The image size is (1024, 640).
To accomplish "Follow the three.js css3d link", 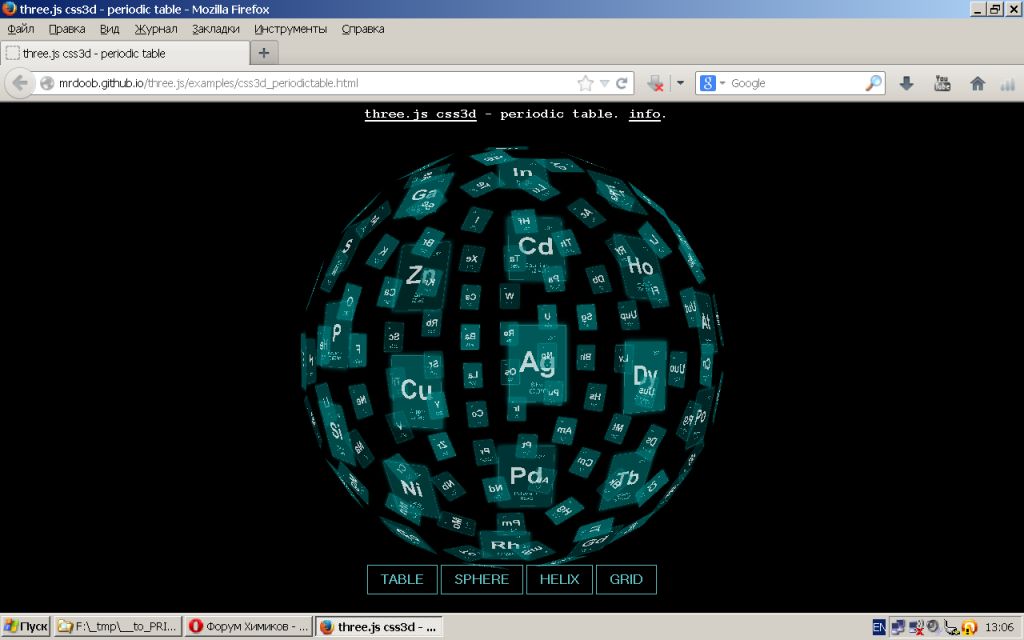I will click(x=420, y=114).
